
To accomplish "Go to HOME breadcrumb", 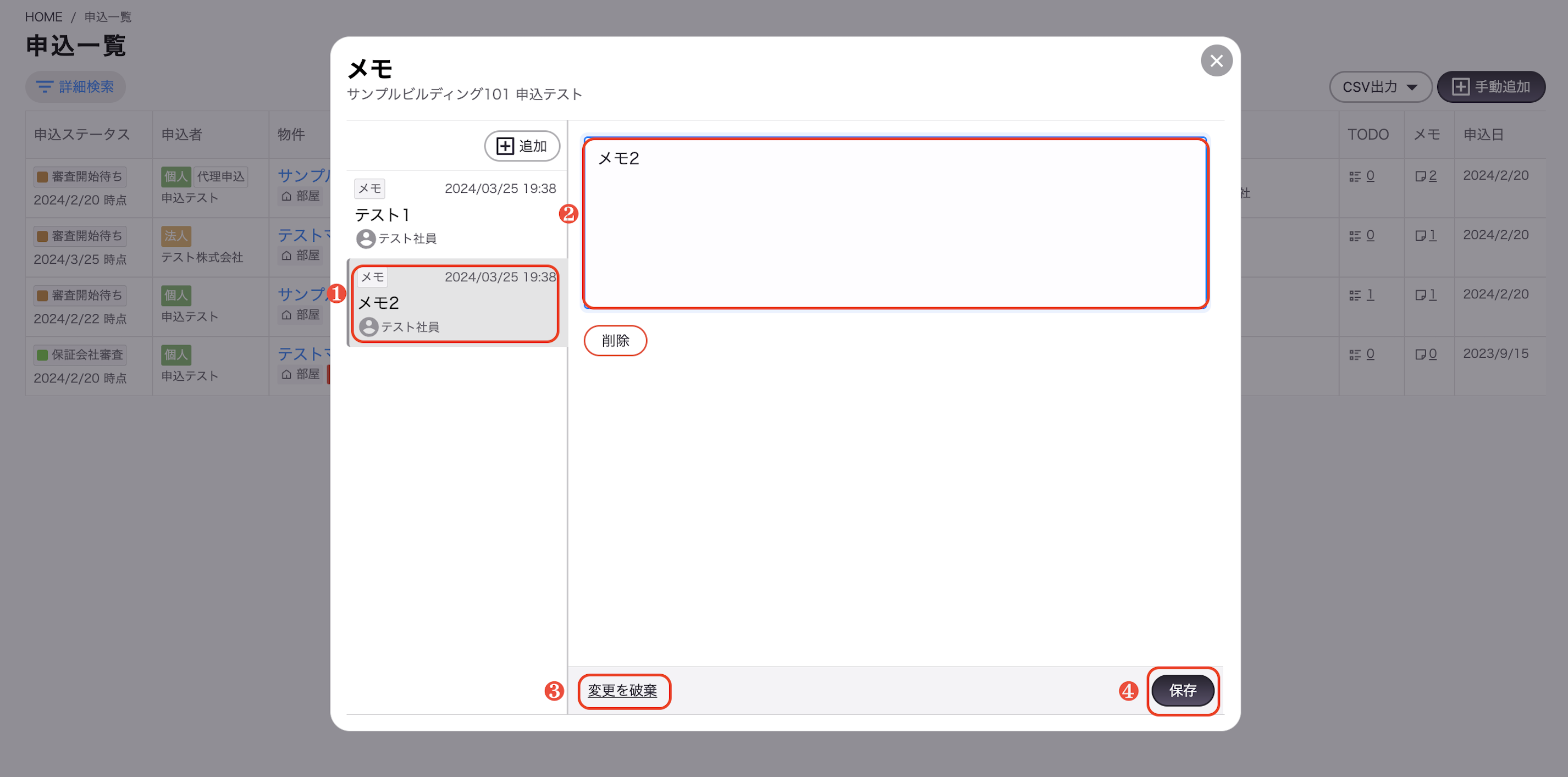I will [x=43, y=17].
